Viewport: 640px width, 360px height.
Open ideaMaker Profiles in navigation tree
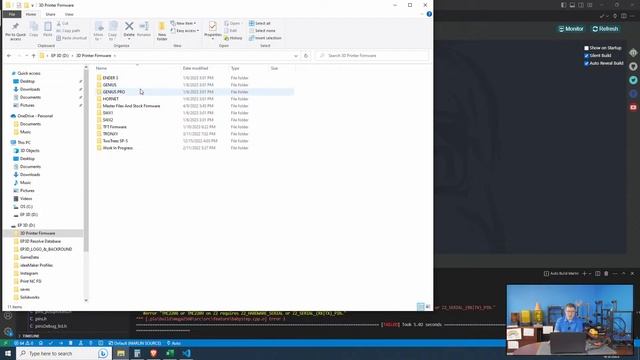(36, 265)
